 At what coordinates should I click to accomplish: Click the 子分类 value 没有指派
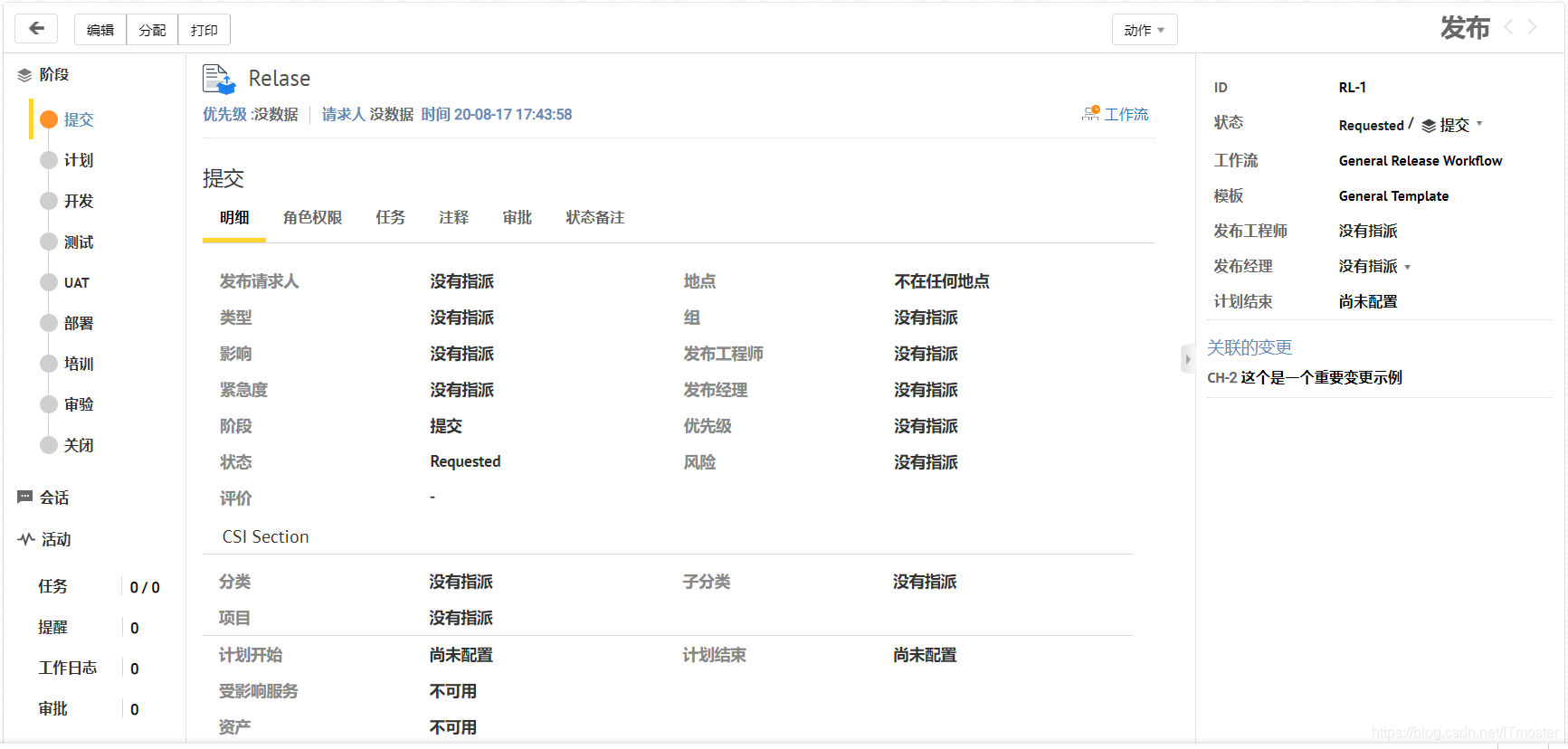point(925,582)
